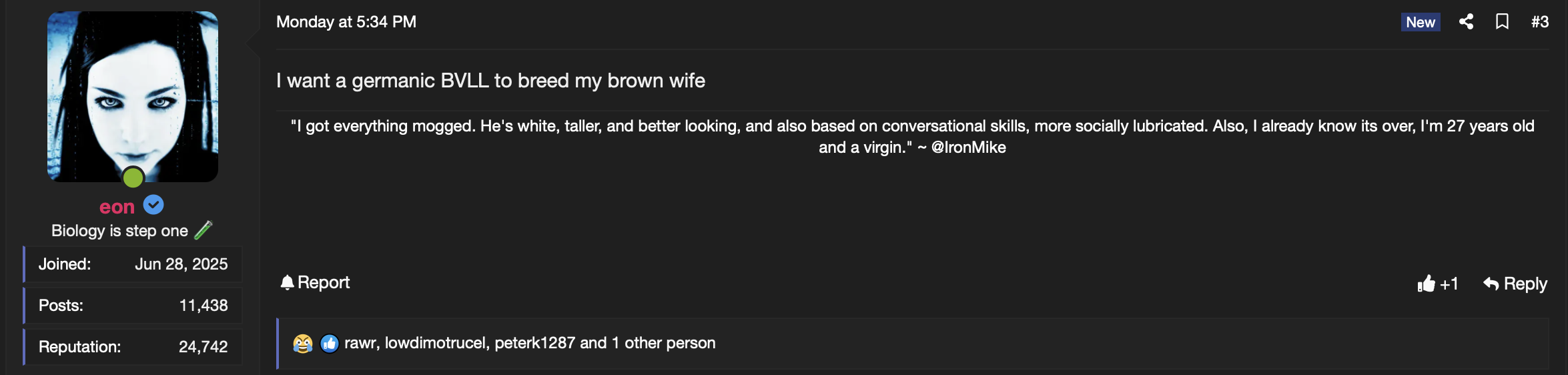
Task: Show the '1 other person' reactions list
Action: (663, 343)
